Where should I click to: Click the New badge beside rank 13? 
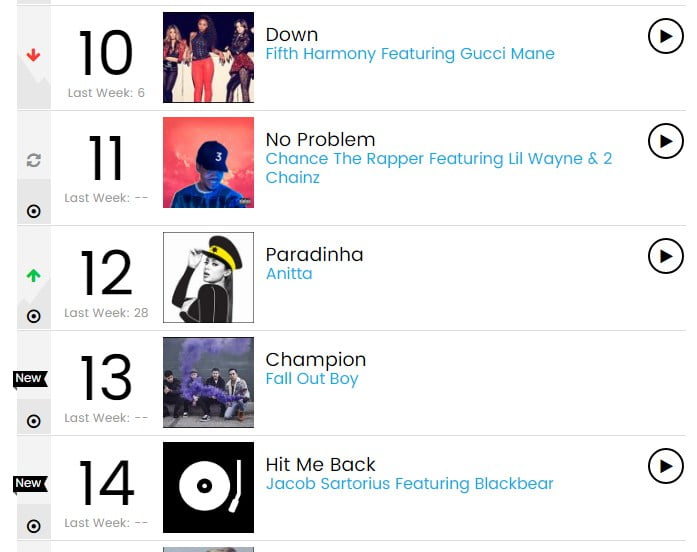[29, 379]
